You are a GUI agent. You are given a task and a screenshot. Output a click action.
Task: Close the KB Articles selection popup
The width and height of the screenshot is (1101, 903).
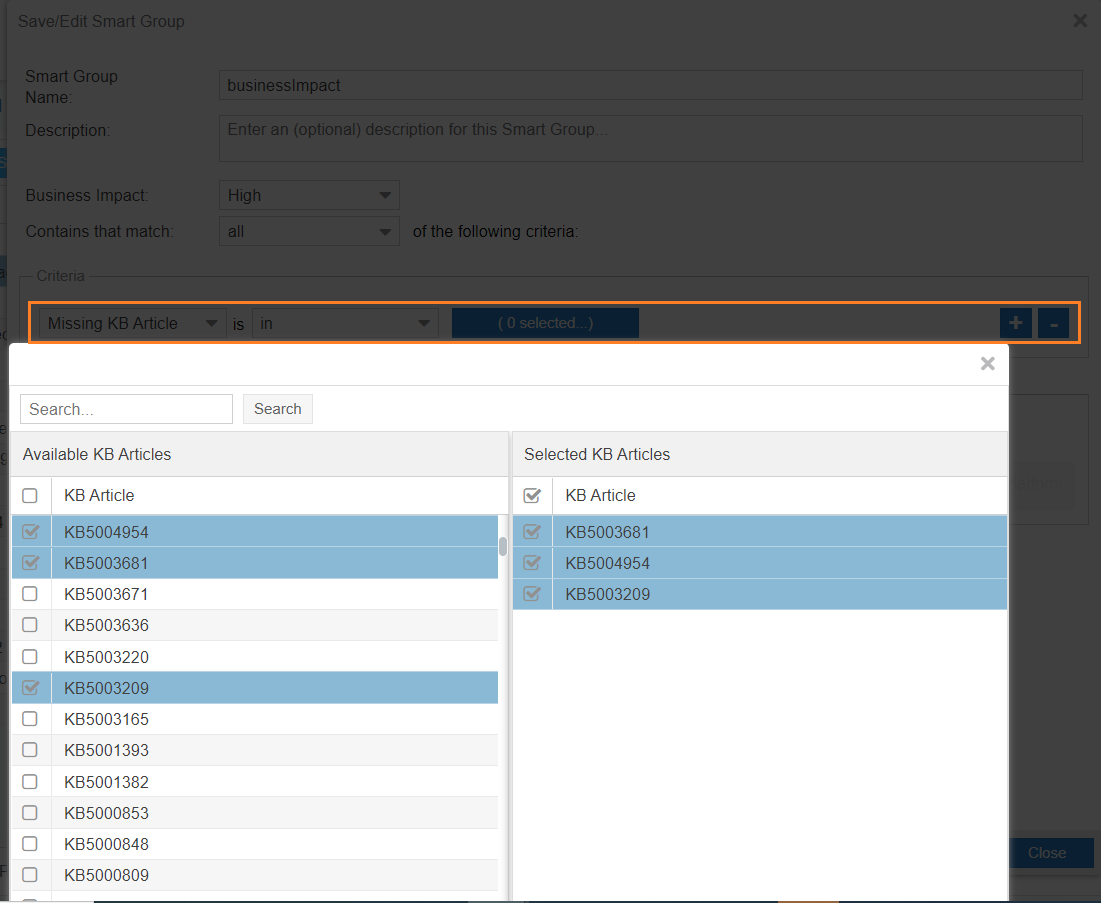987,364
